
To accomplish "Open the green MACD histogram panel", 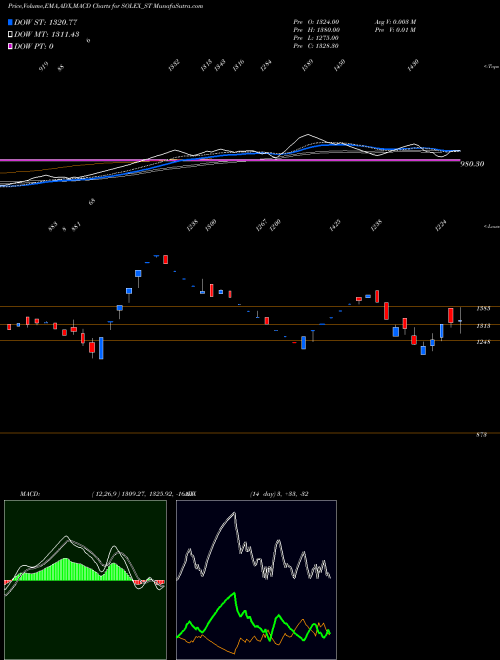I will [85, 580].
